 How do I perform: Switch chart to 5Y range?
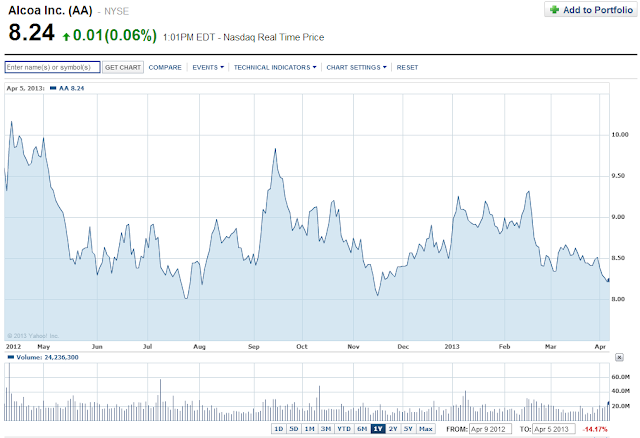click(409, 429)
